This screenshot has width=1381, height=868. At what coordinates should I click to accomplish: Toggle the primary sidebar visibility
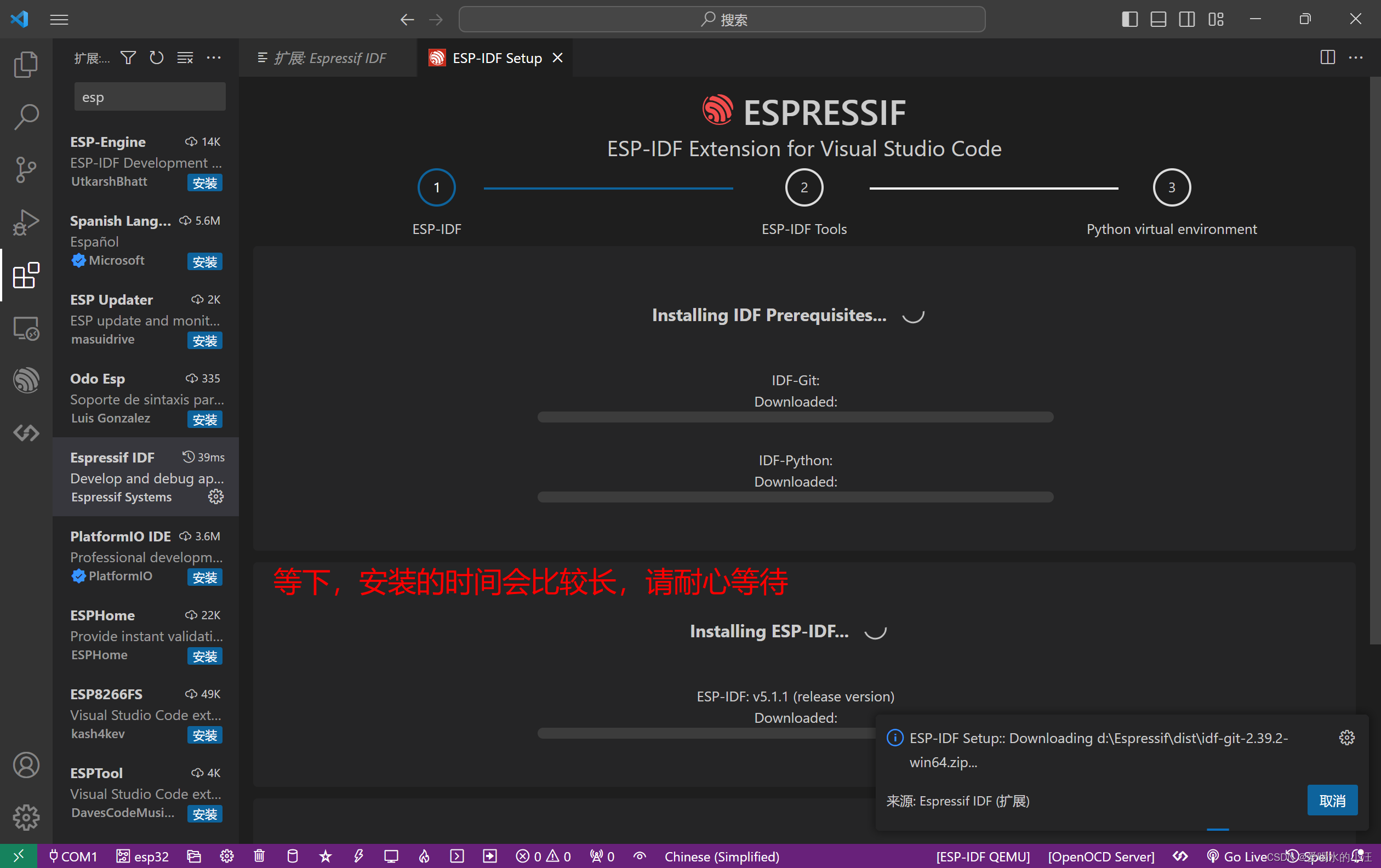(x=1129, y=19)
